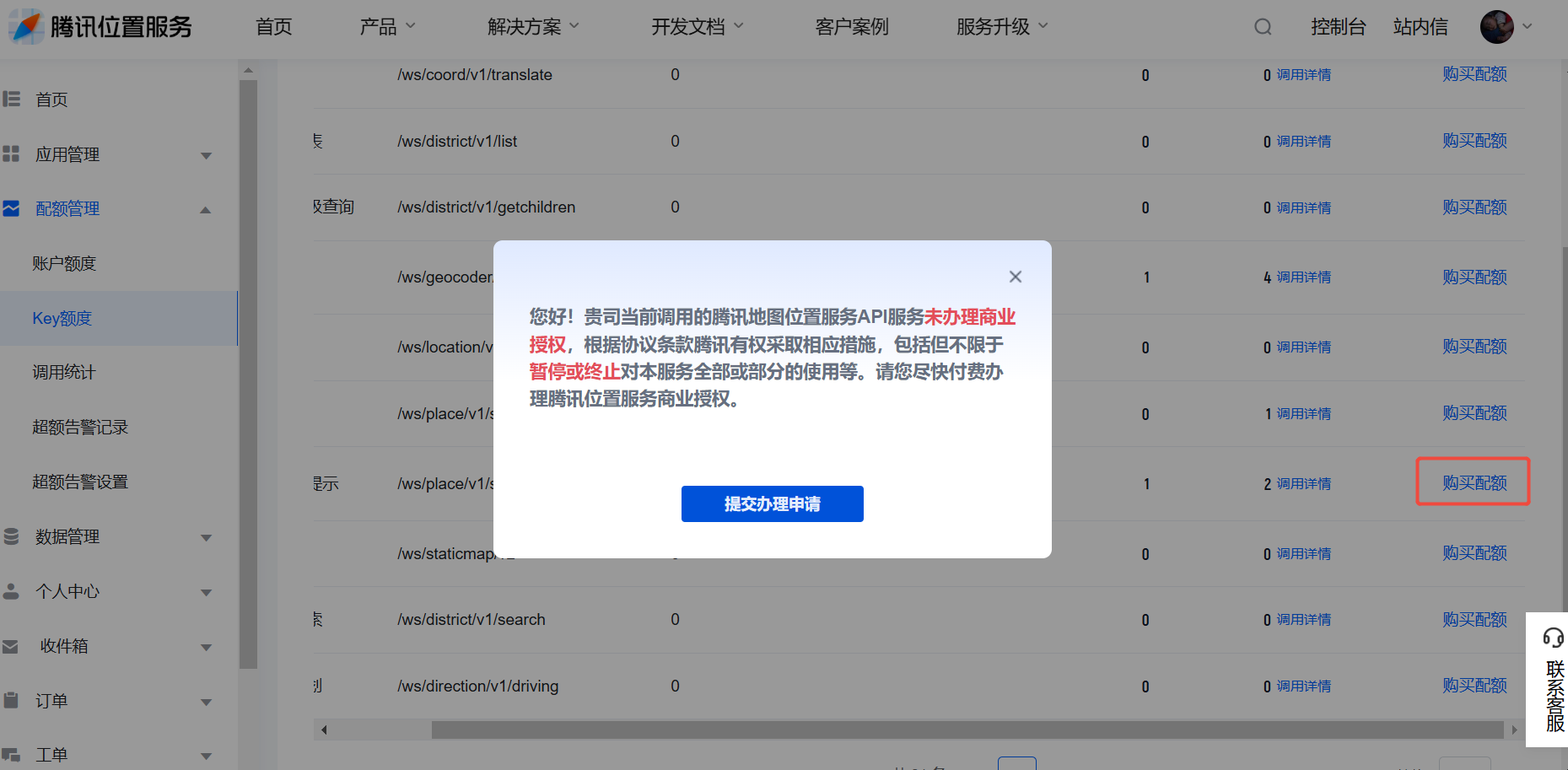Open the 服务升级 dropdown menu

(x=1003, y=27)
